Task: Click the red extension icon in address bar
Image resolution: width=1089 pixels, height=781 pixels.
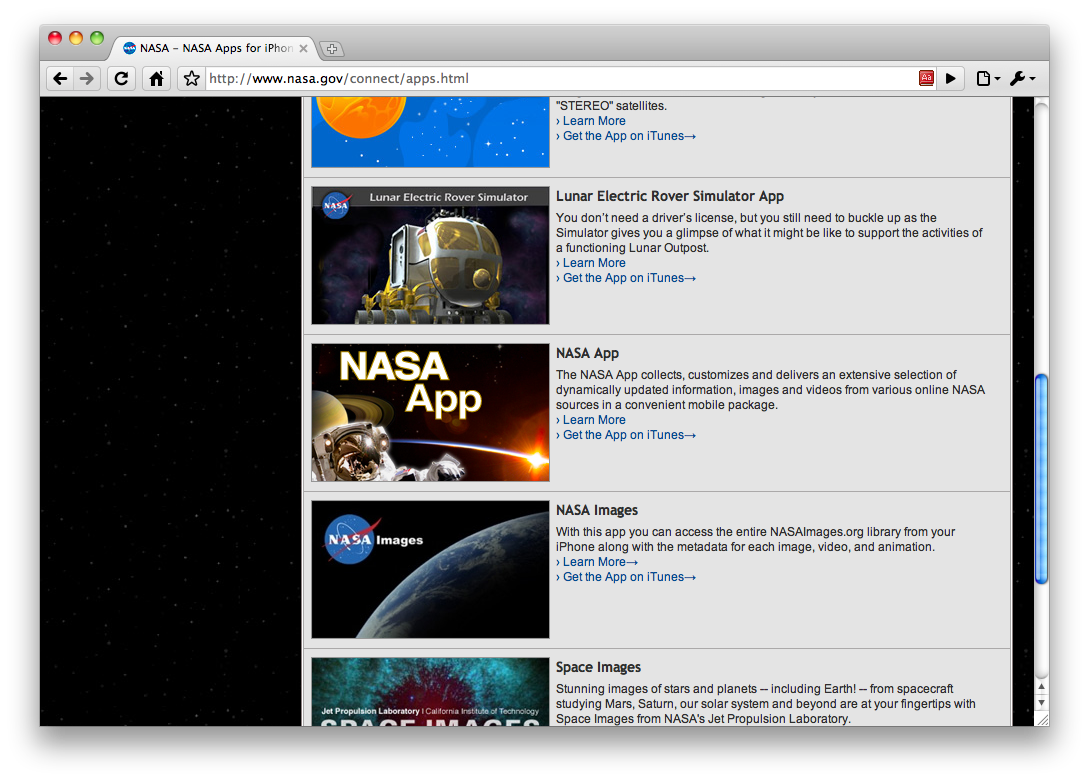Action: pos(926,78)
